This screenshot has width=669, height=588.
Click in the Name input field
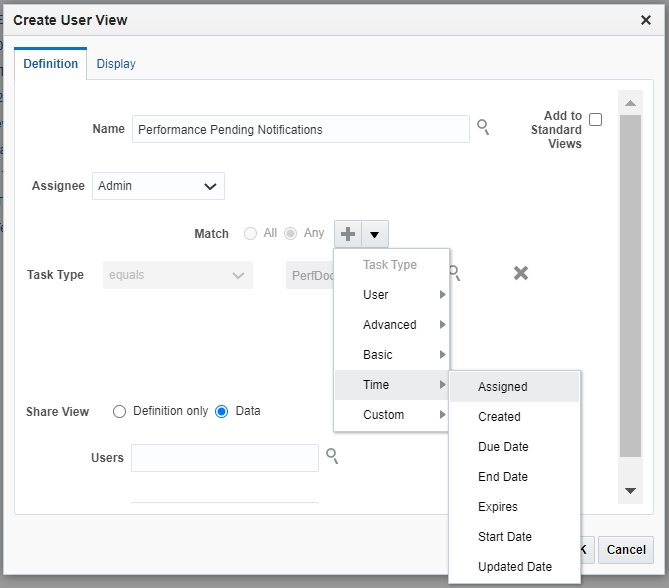(x=301, y=129)
